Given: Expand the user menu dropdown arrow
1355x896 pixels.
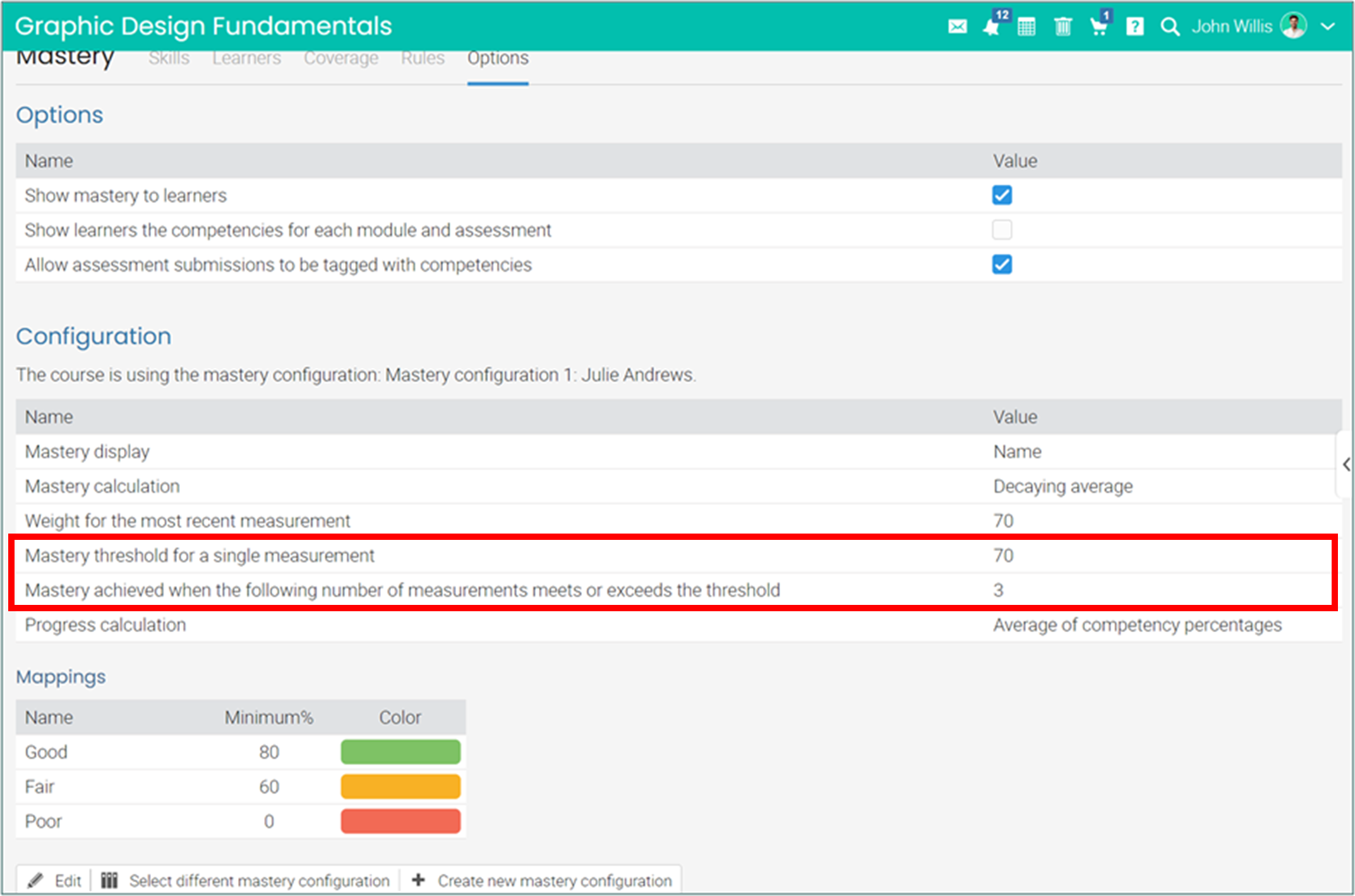Looking at the screenshot, I should coord(1327,27).
